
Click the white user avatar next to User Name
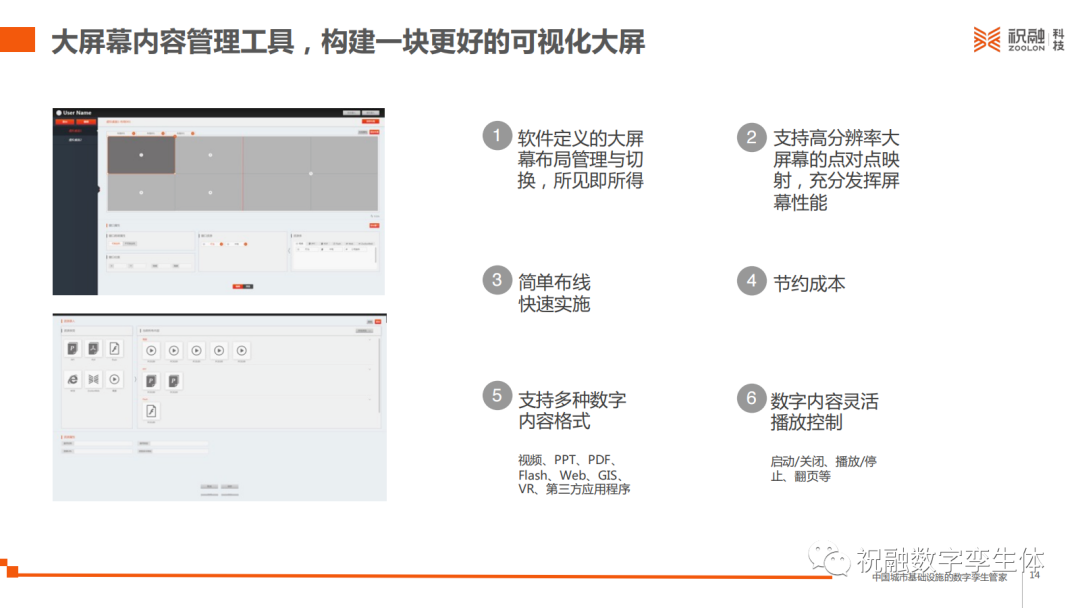(x=59, y=113)
